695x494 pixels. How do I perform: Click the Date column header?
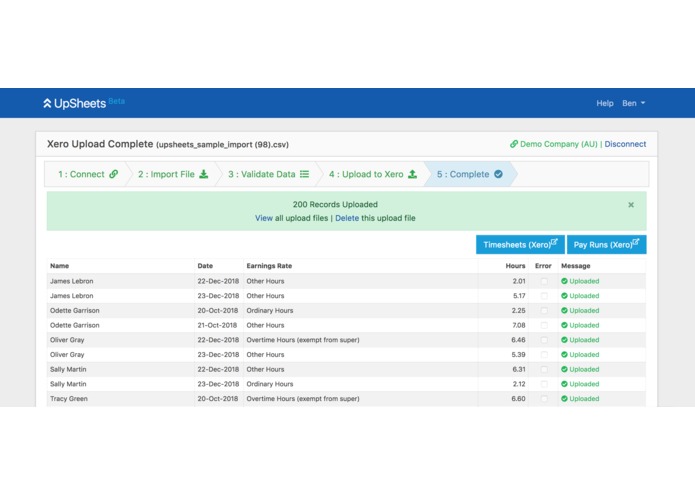pos(205,266)
